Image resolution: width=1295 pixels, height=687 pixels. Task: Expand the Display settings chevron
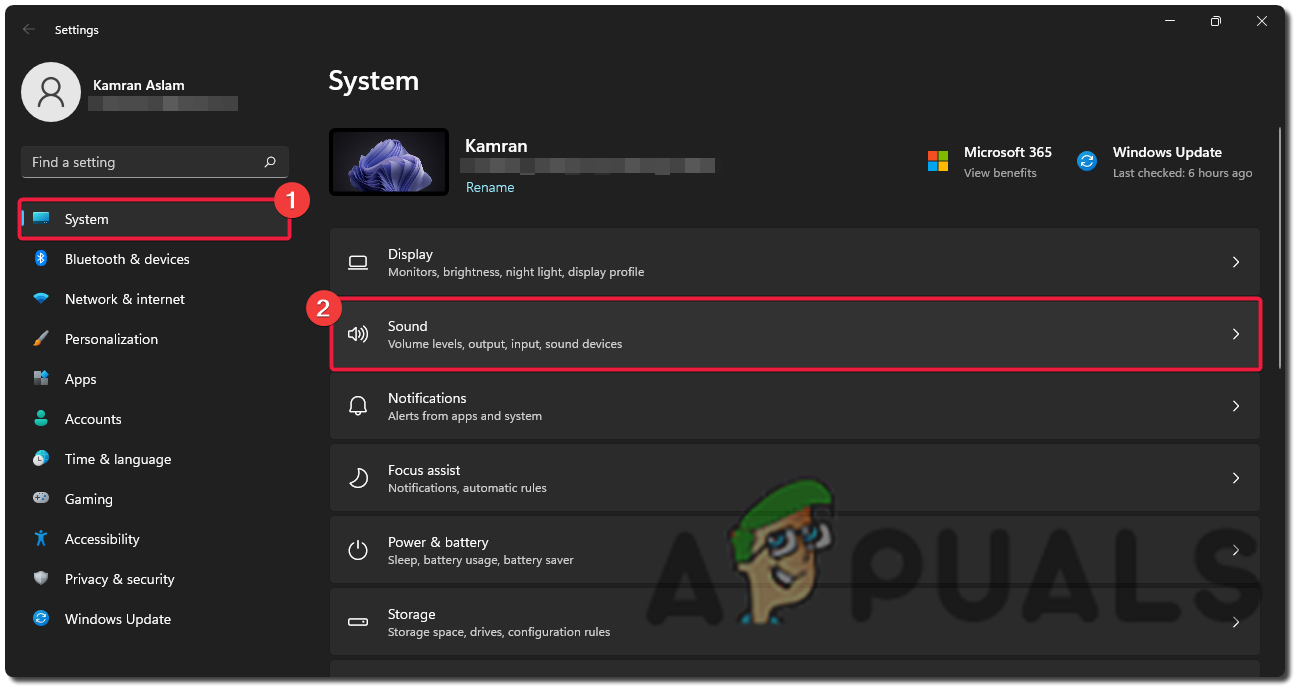coord(1236,262)
